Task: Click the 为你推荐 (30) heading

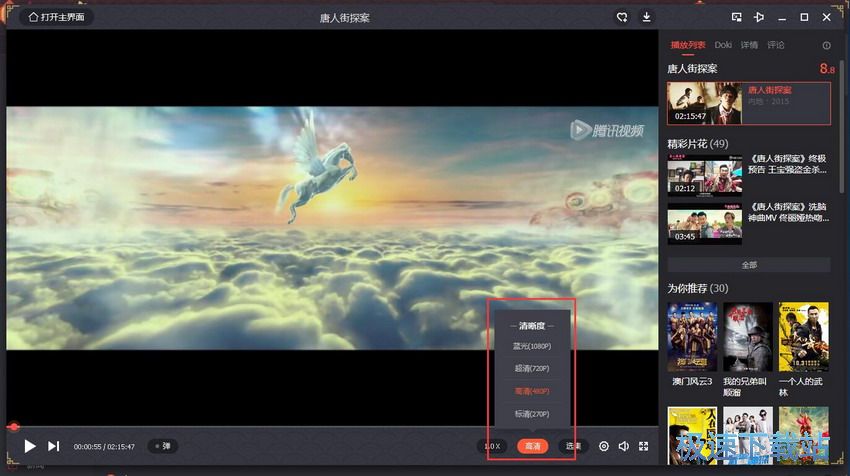Action: 698,288
